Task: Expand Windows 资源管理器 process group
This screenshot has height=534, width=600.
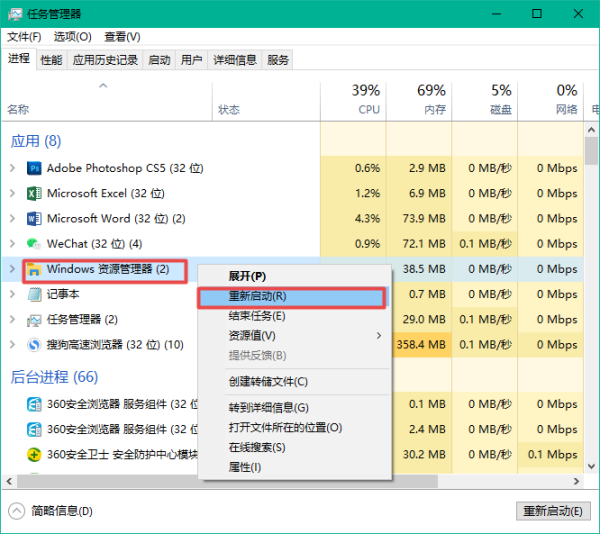Action: (12, 269)
